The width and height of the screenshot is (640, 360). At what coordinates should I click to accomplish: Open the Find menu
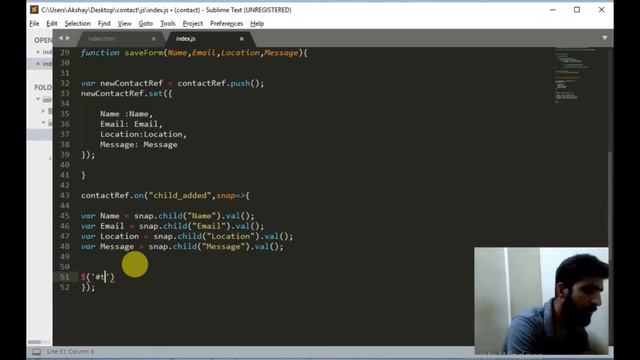point(104,24)
